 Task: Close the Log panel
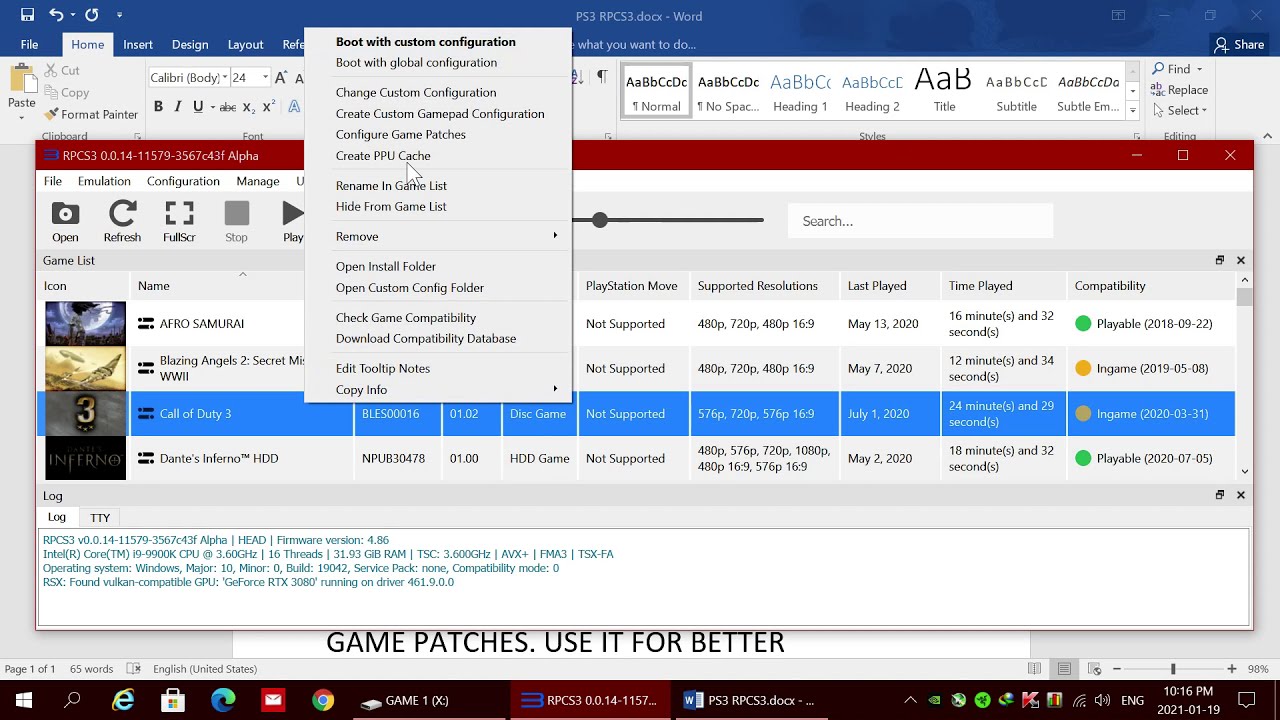[1241, 495]
